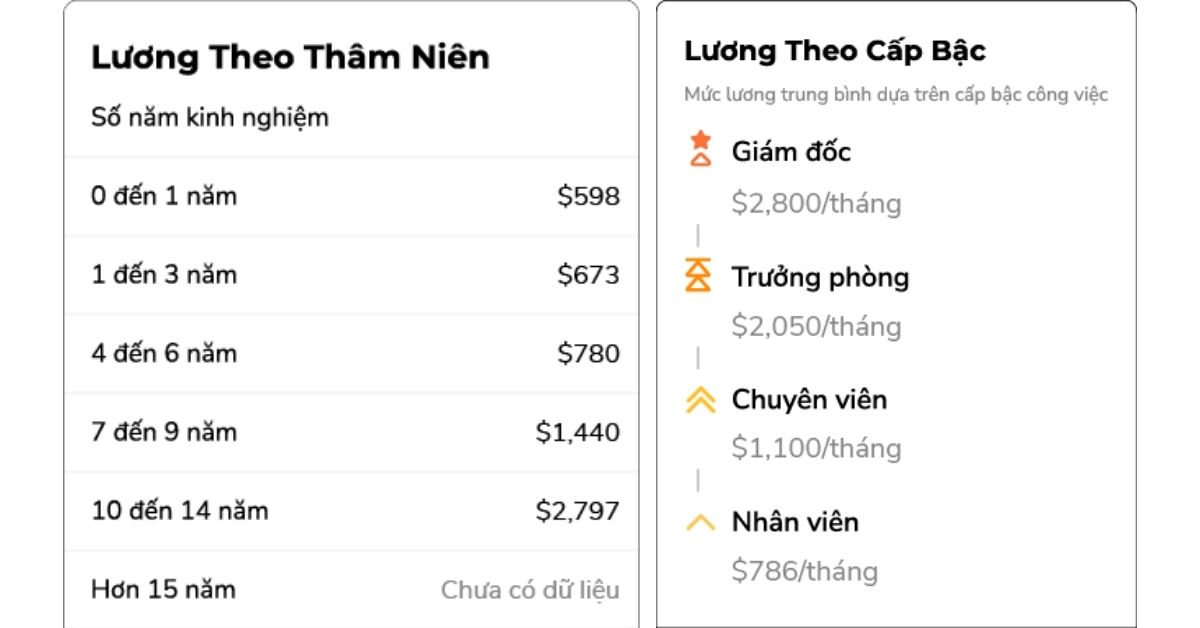Click the $2,800/tháng salary text
The height and width of the screenshot is (628, 1200).
pos(816,204)
